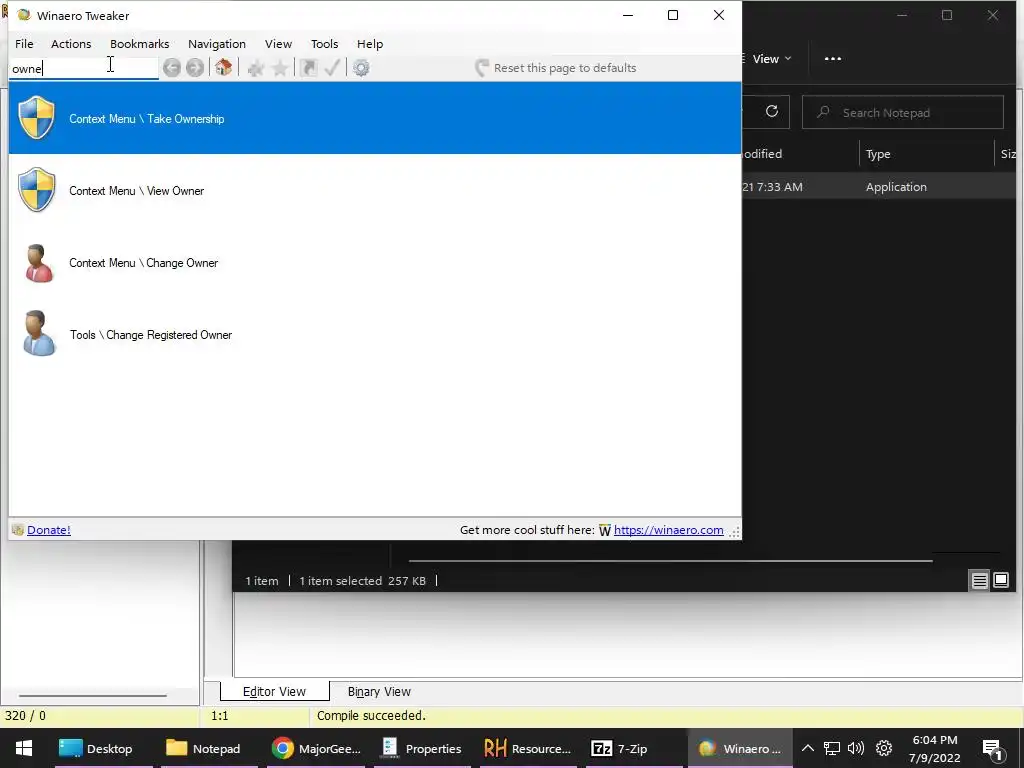1024x768 pixels.
Task: Open the File menu
Action: point(24,44)
